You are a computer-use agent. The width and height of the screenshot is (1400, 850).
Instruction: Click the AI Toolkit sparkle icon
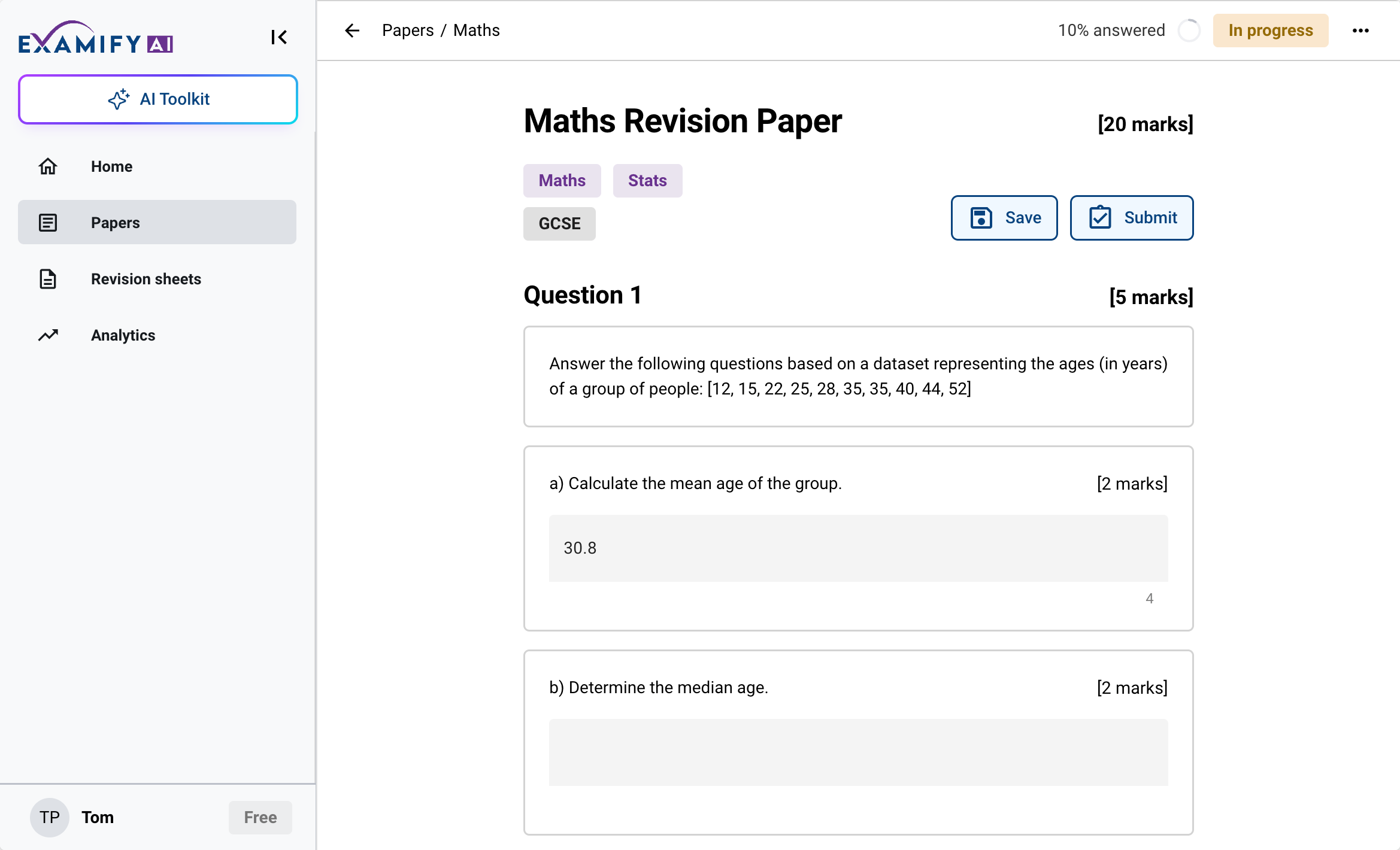[x=119, y=99]
